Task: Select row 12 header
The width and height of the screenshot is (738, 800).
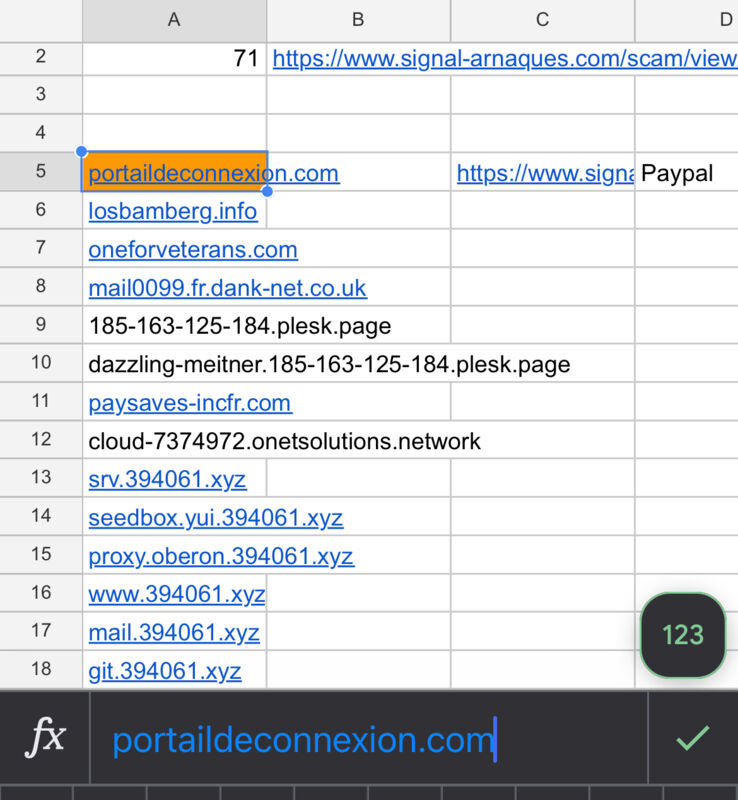Action: point(41,441)
